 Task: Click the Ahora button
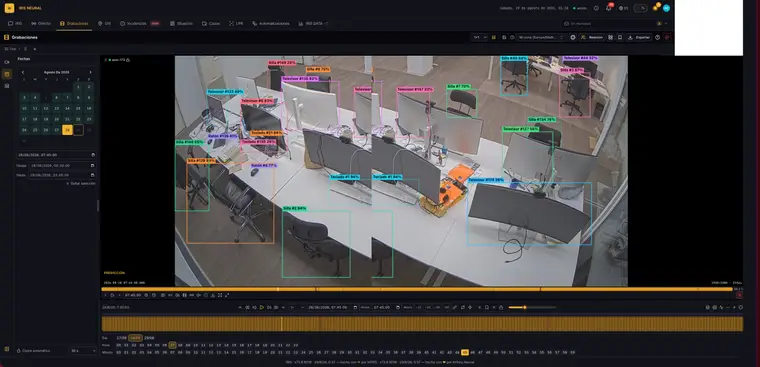(x=408, y=307)
